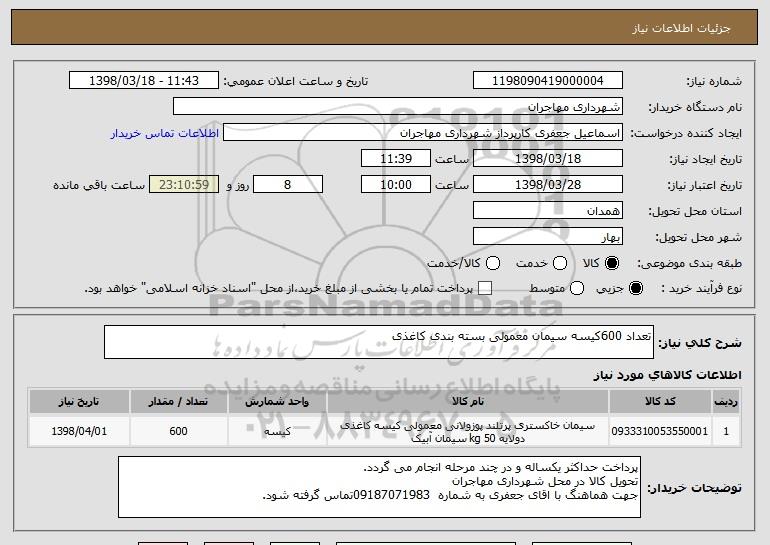The image size is (770, 545).
Task: Click the تاریخ نیاز column header
Action: pos(79,402)
